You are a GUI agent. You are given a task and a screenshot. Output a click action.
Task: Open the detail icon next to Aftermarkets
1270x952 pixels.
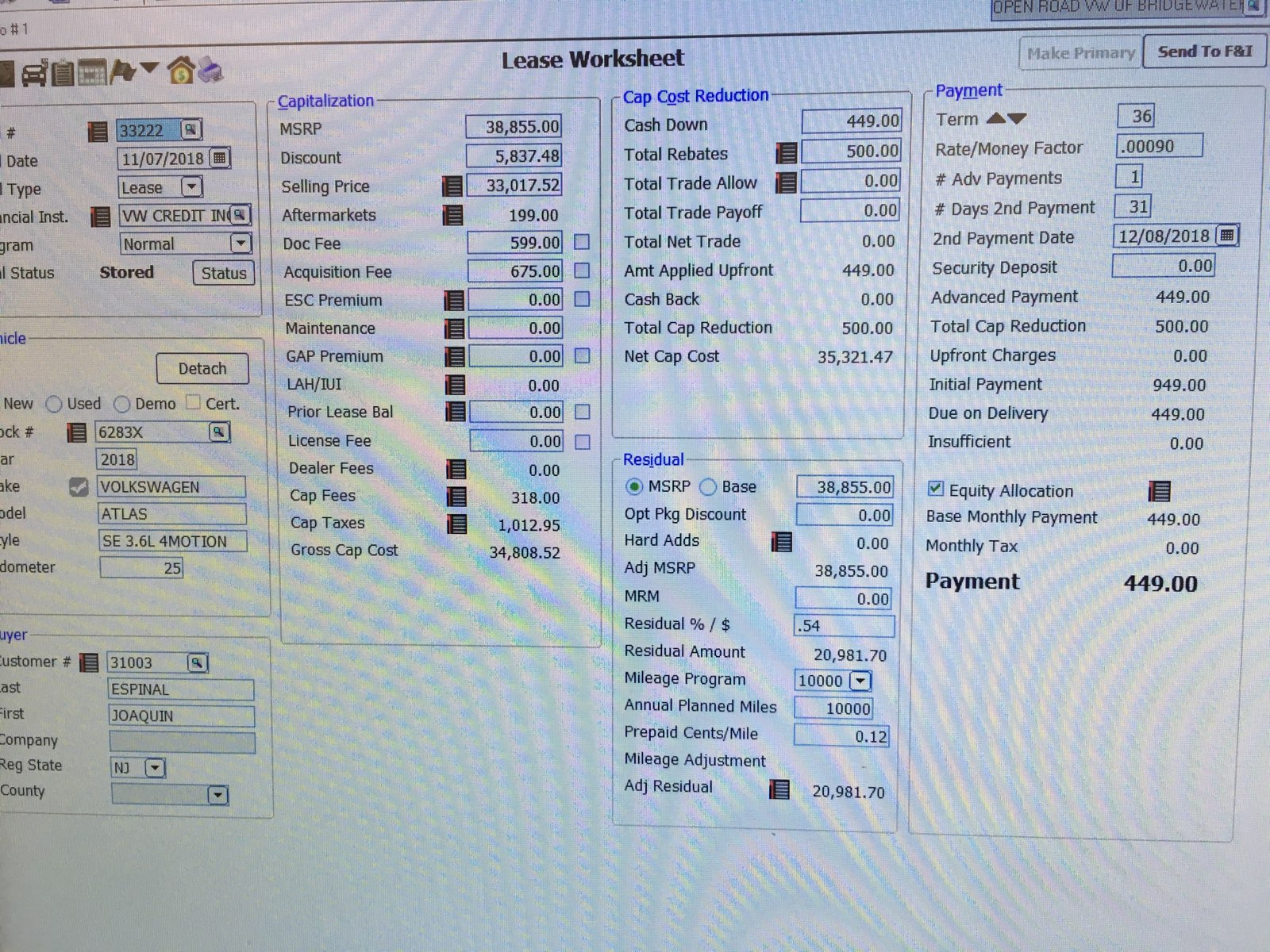click(x=453, y=215)
